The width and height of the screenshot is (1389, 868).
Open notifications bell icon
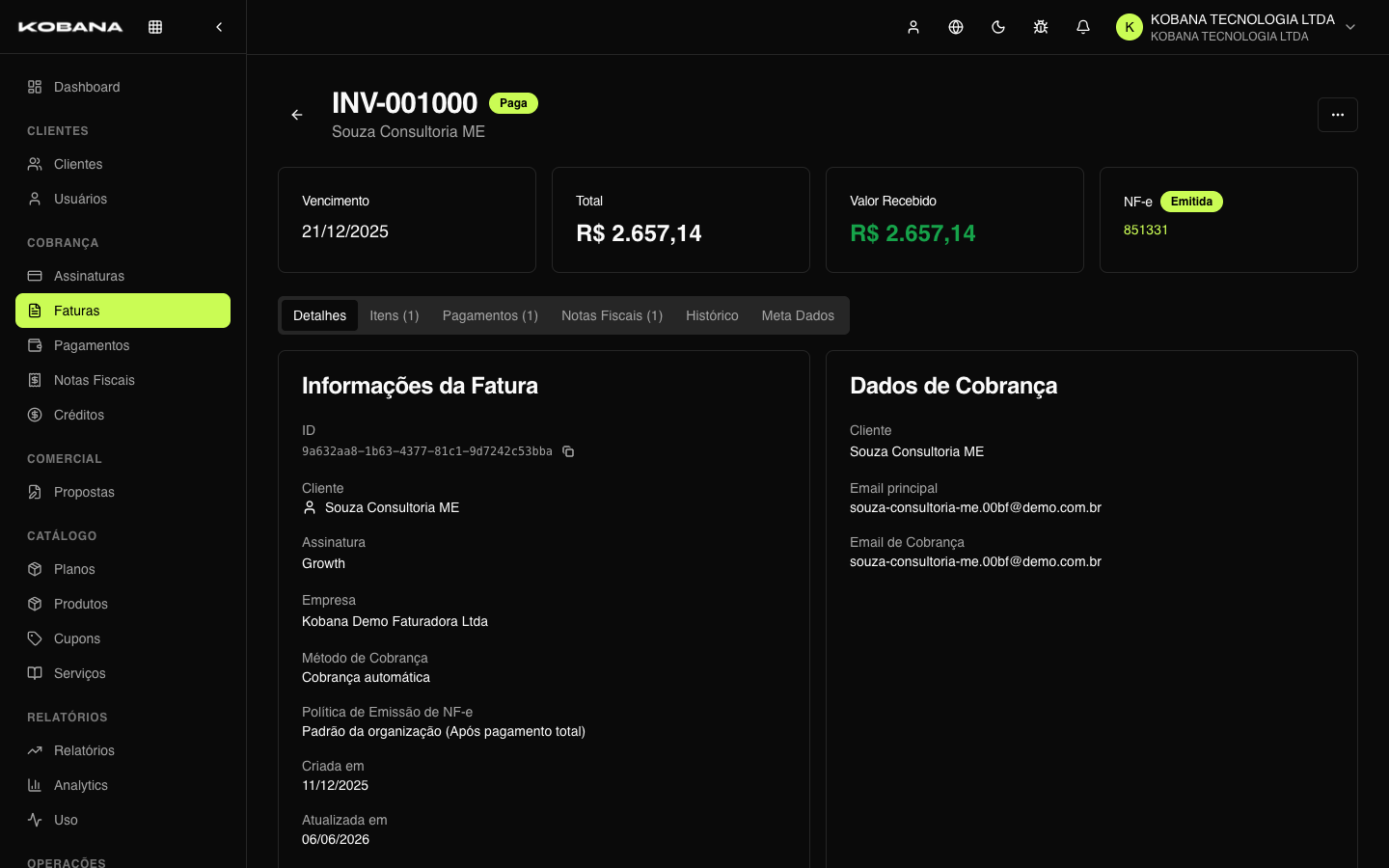[x=1083, y=27]
